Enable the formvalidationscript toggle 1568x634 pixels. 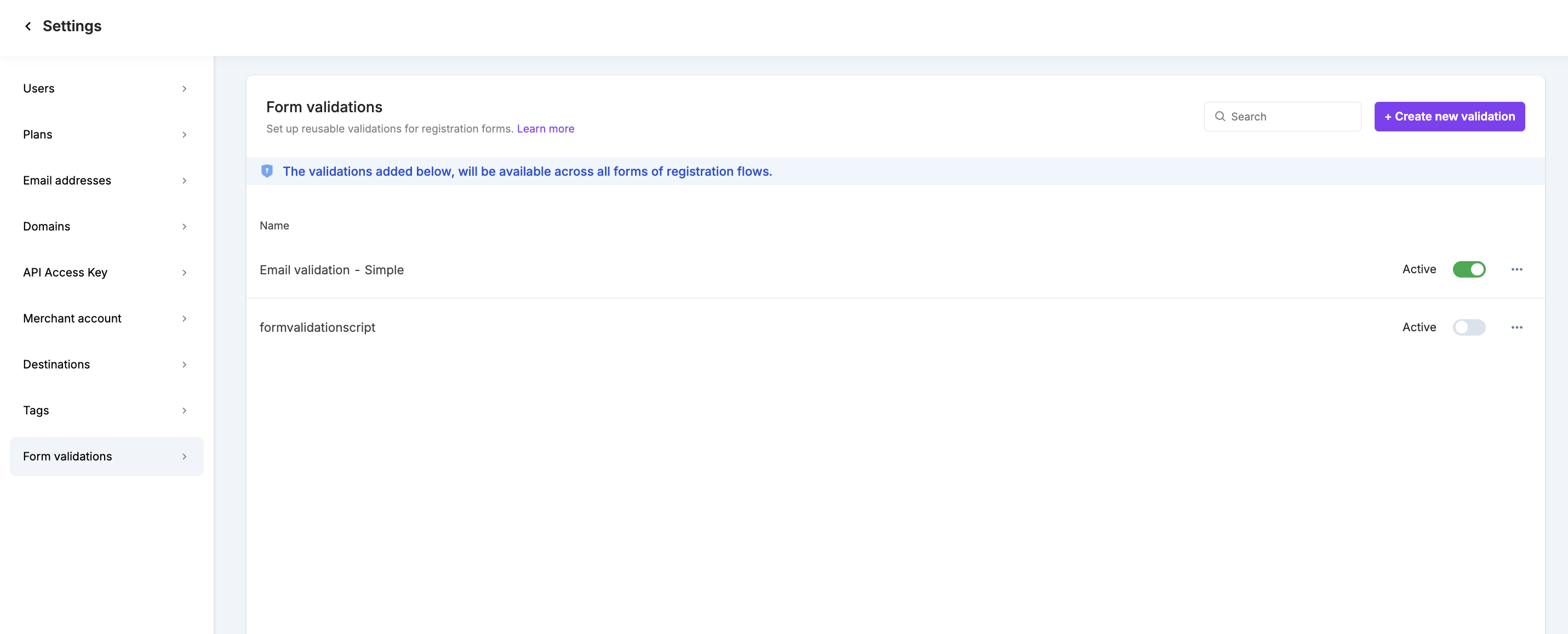[x=1469, y=327]
